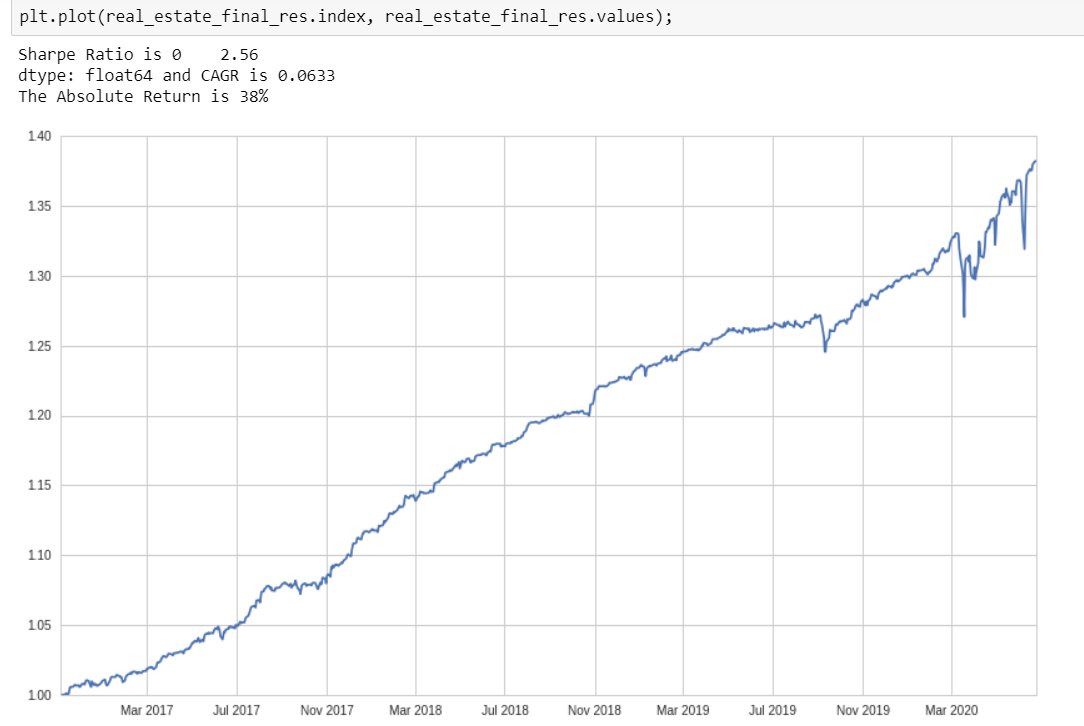1084x726 pixels.
Task: Click the Jul 2018 x-axis label
Action: pos(505,710)
